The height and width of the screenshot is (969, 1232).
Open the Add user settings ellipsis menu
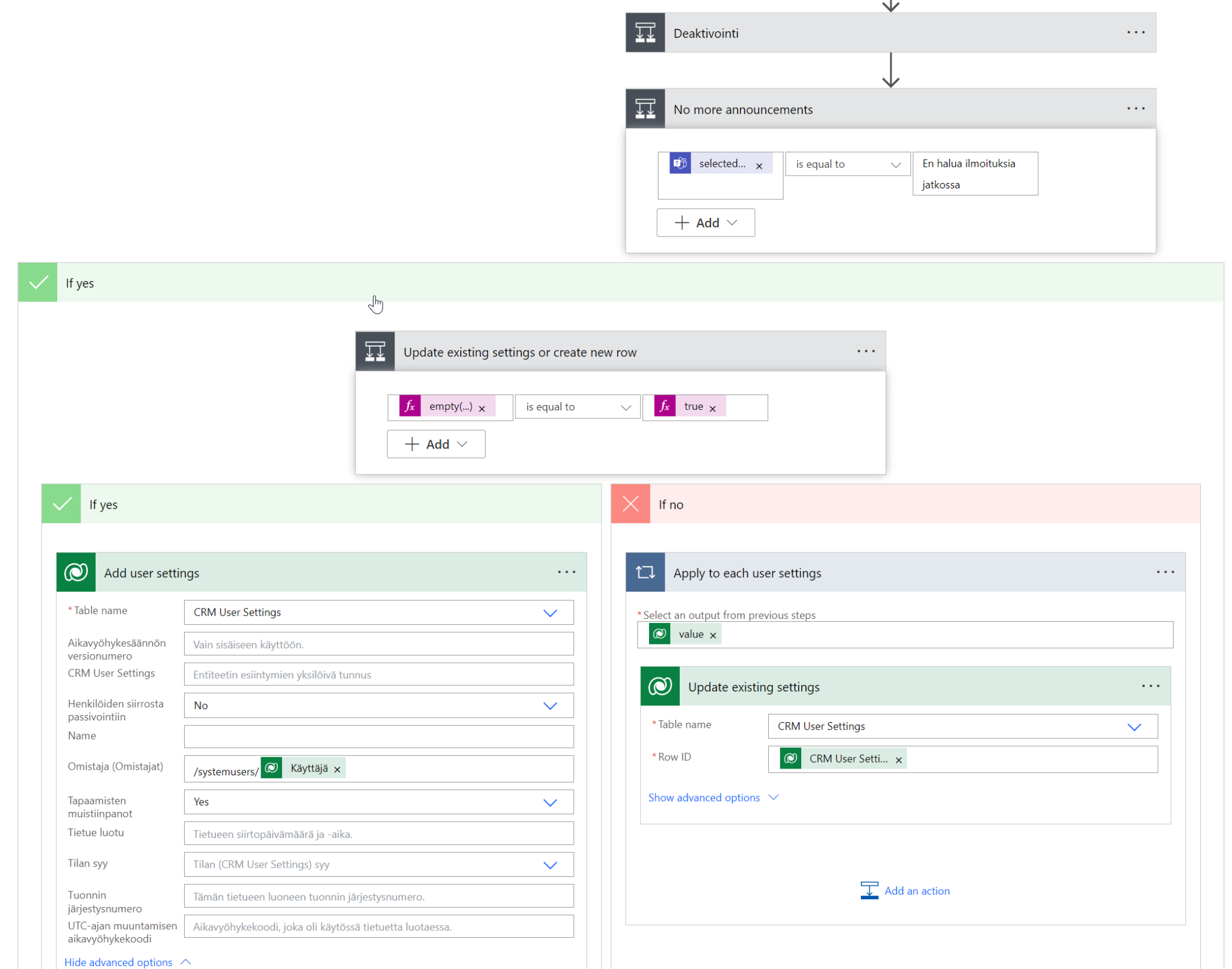click(x=566, y=572)
